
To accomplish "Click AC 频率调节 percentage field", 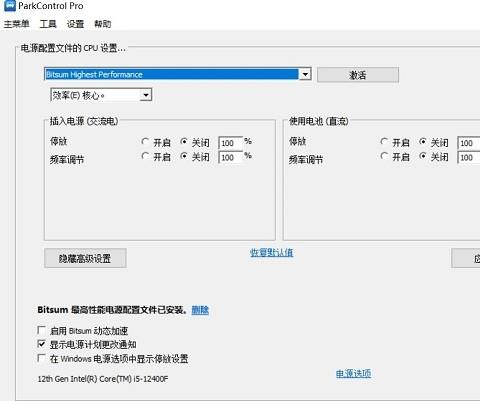I will [x=230, y=157].
